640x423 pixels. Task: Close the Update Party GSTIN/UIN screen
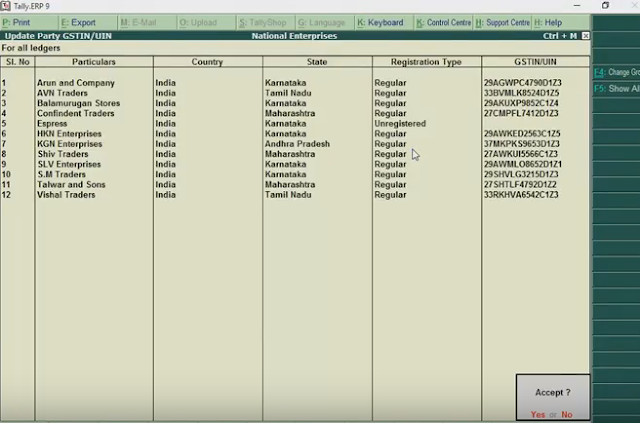click(585, 36)
